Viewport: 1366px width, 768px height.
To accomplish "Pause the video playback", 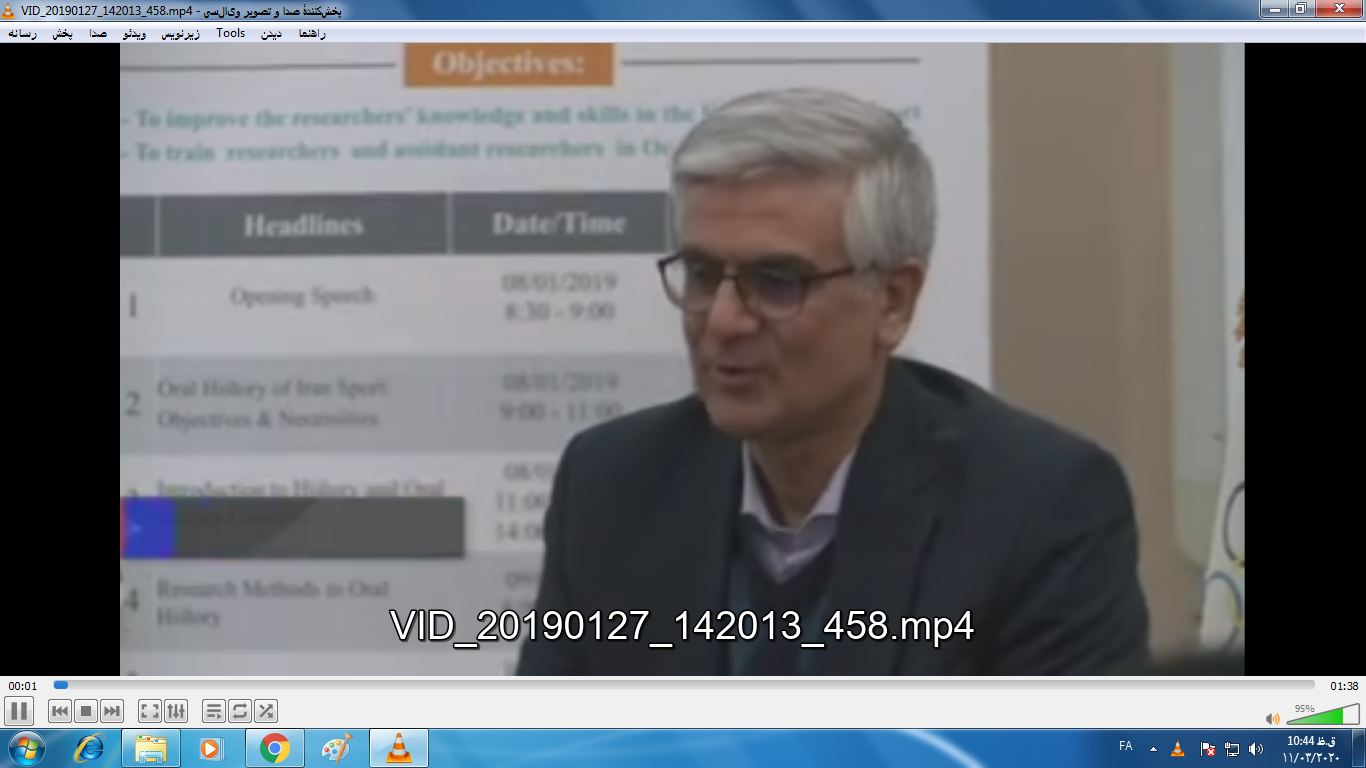I will pyautogui.click(x=19, y=711).
